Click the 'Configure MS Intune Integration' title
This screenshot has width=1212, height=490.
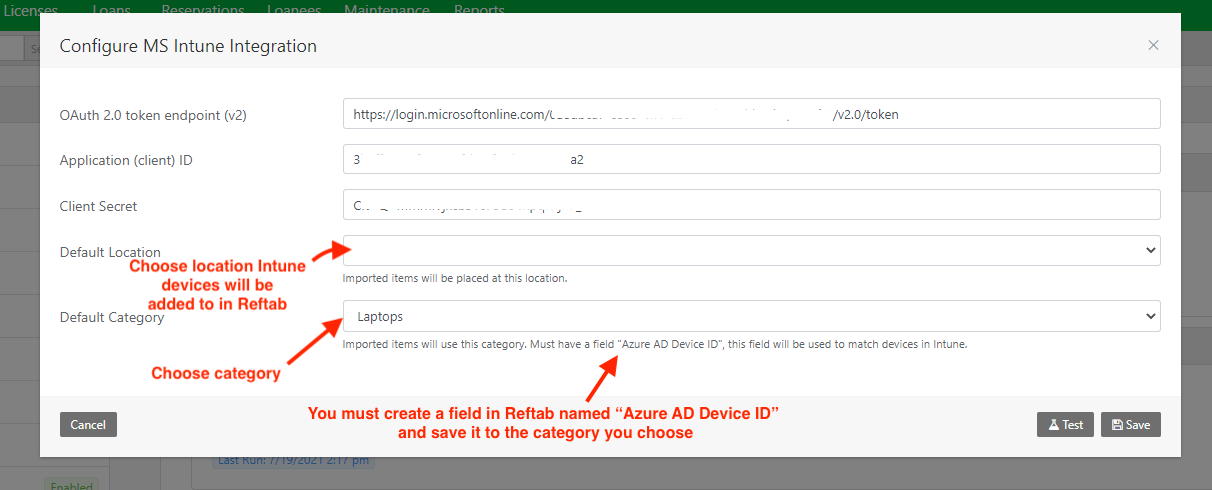point(188,46)
